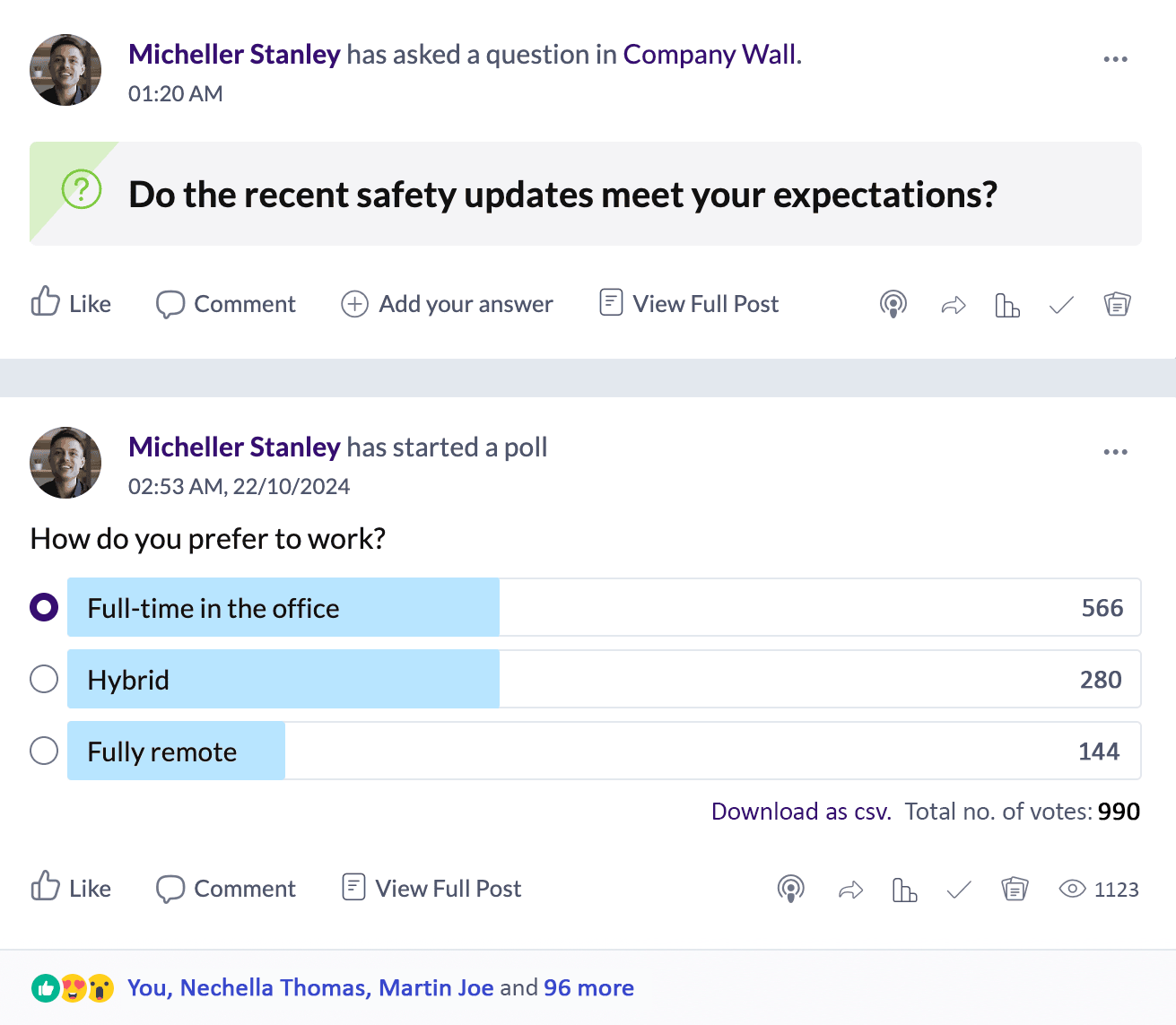1176x1025 pixels.
Task: Download poll results as csv
Action: coord(801,812)
